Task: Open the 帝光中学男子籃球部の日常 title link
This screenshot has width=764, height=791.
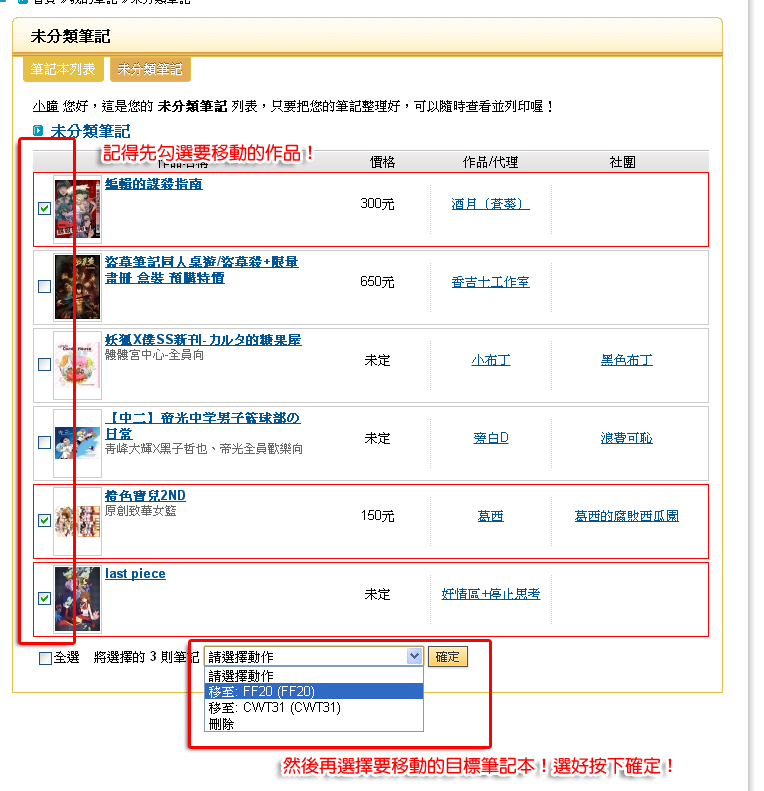Action: coord(203,426)
